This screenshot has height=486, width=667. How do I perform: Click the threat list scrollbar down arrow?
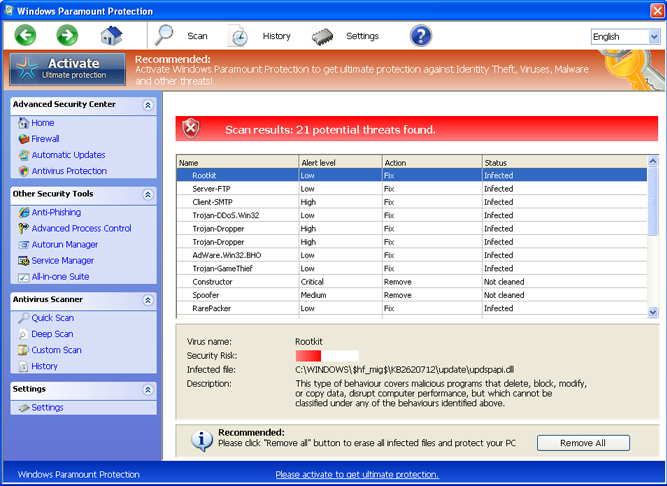[653, 313]
